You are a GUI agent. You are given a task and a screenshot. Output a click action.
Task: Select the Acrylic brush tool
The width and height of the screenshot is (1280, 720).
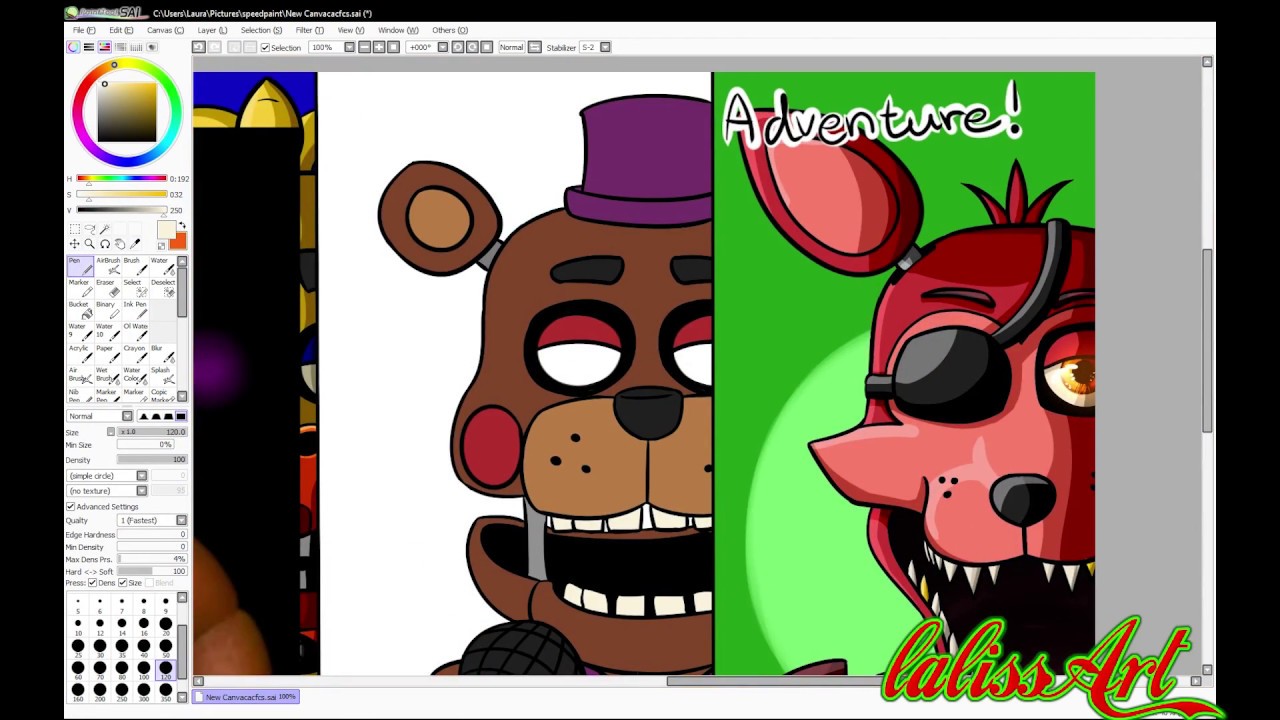click(80, 355)
